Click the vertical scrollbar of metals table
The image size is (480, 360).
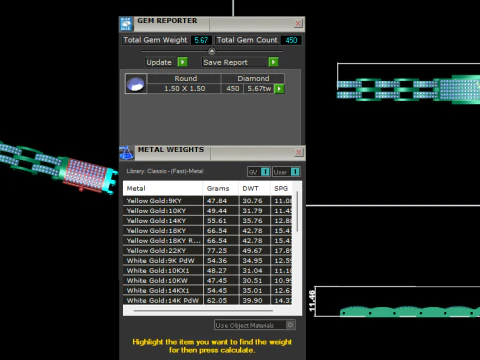(x=297, y=212)
